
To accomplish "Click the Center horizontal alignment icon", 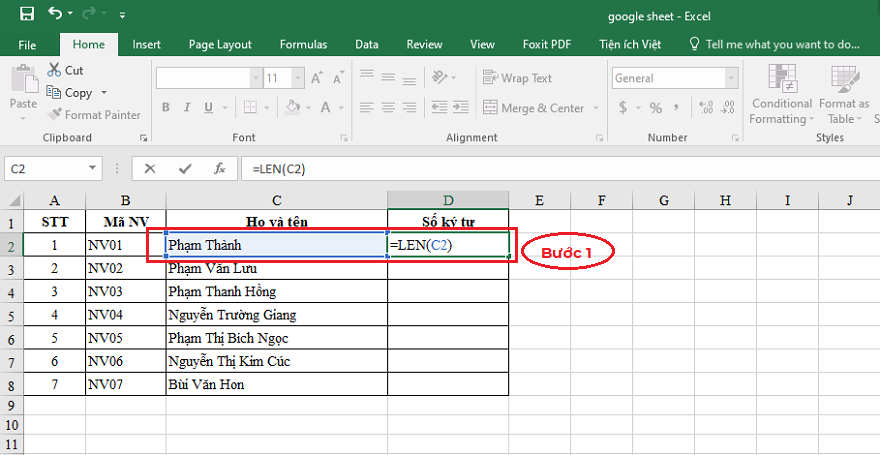I will (388, 107).
